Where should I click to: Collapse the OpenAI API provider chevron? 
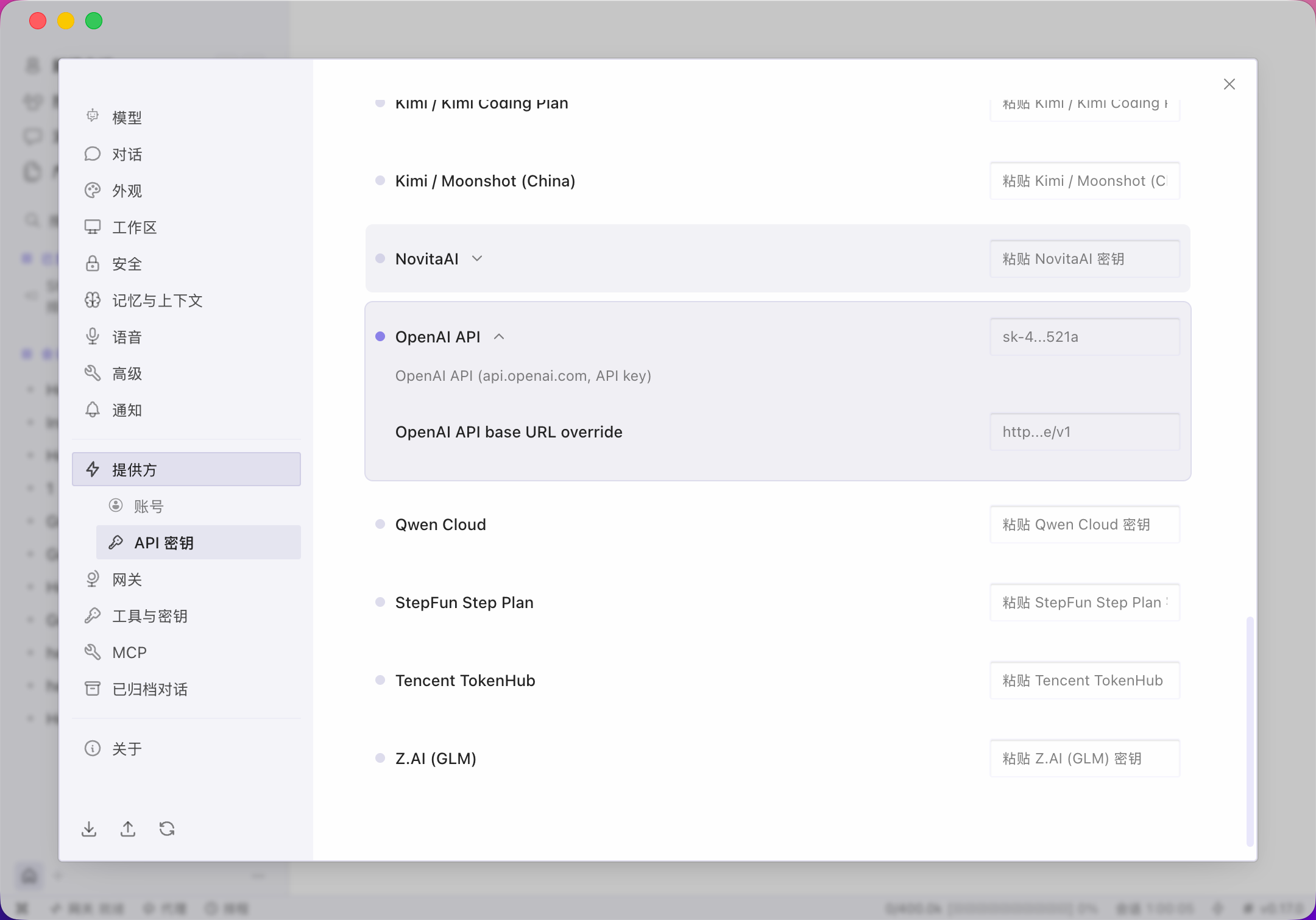point(499,336)
